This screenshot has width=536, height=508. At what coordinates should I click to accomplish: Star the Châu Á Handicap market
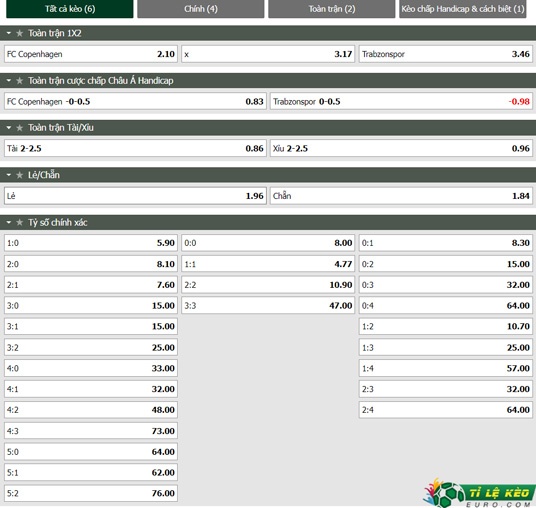pos(19,81)
